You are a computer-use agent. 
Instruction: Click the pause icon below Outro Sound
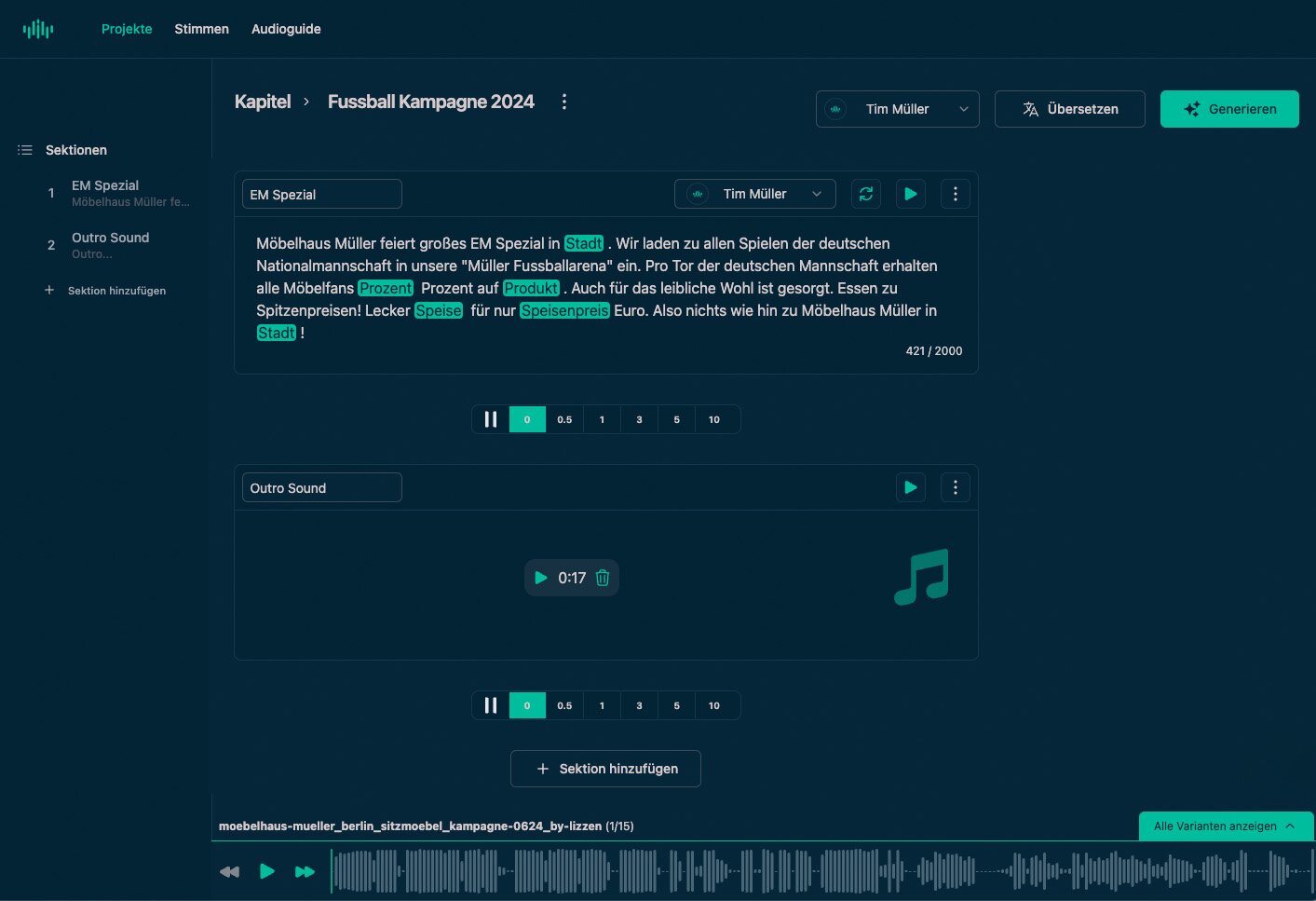click(x=491, y=705)
